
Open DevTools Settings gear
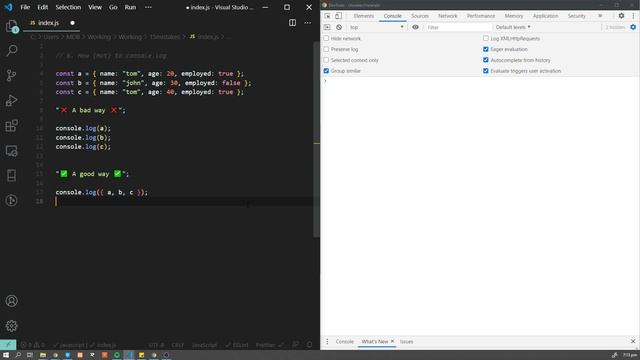(x=621, y=16)
